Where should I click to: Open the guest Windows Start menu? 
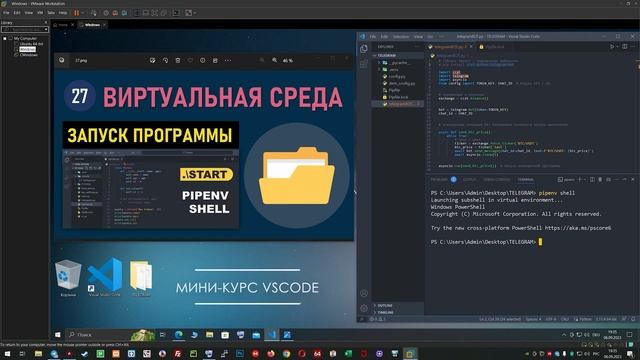[x=58, y=335]
